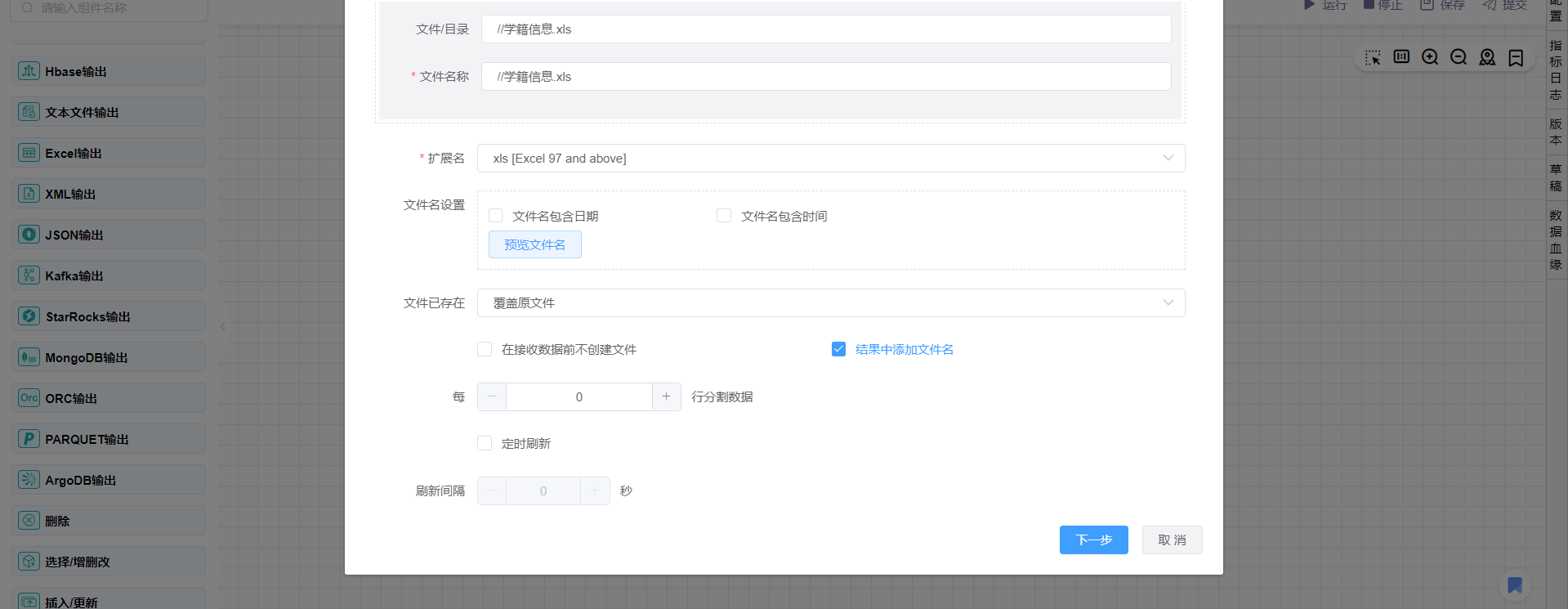Image resolution: width=1568 pixels, height=609 pixels.
Task: Choose the Excel输出 component icon
Action: click(x=29, y=153)
